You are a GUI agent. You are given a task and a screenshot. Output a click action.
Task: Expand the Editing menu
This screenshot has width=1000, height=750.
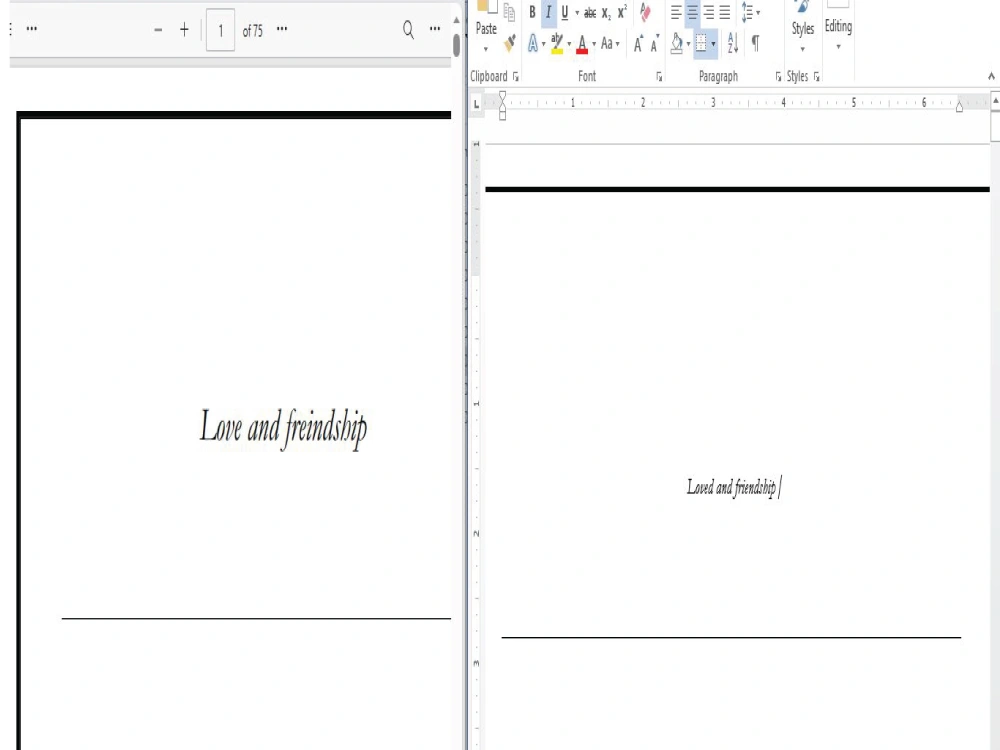point(838,28)
